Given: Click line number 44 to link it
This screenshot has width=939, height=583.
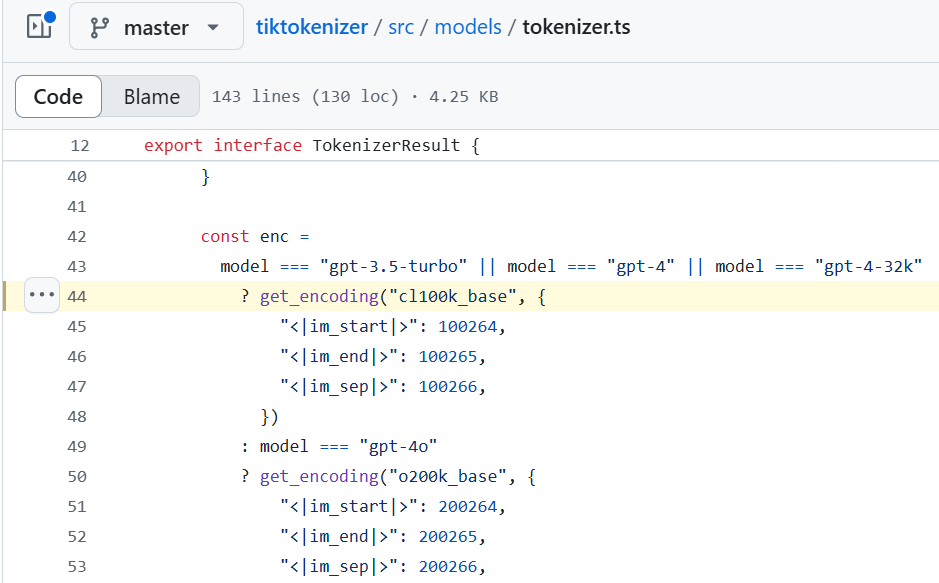Looking at the screenshot, I should coord(79,296).
